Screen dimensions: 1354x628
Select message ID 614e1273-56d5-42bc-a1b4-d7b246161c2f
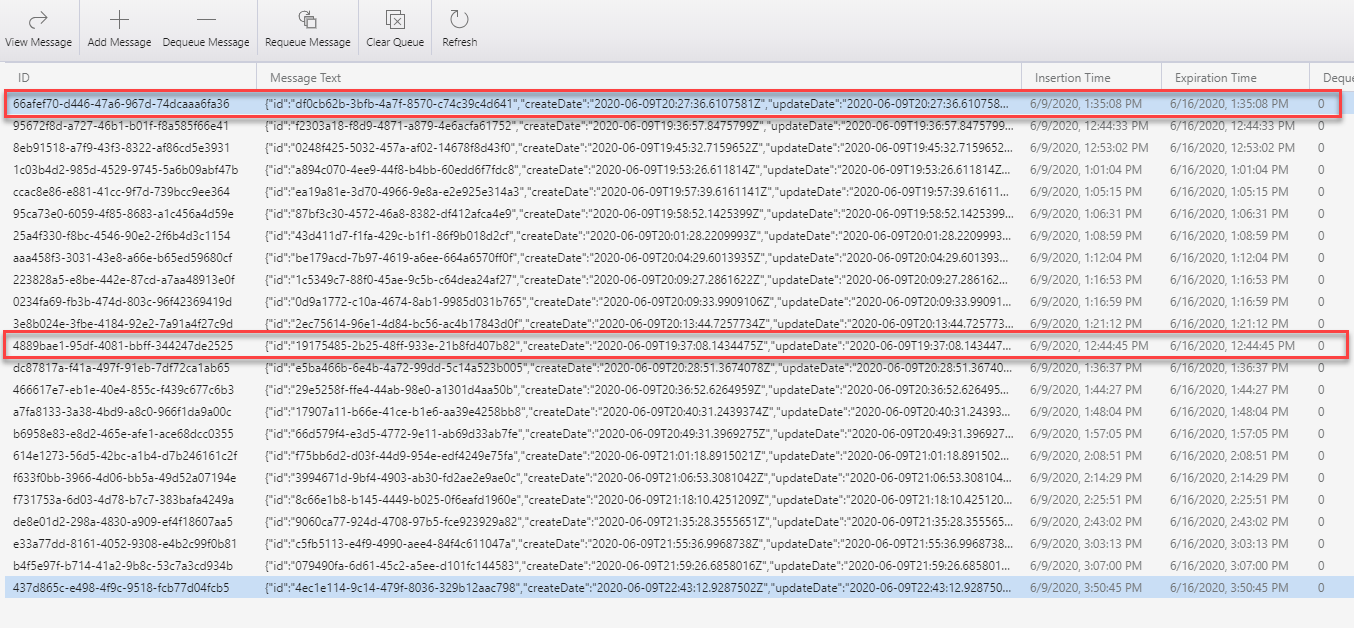click(x=123, y=456)
